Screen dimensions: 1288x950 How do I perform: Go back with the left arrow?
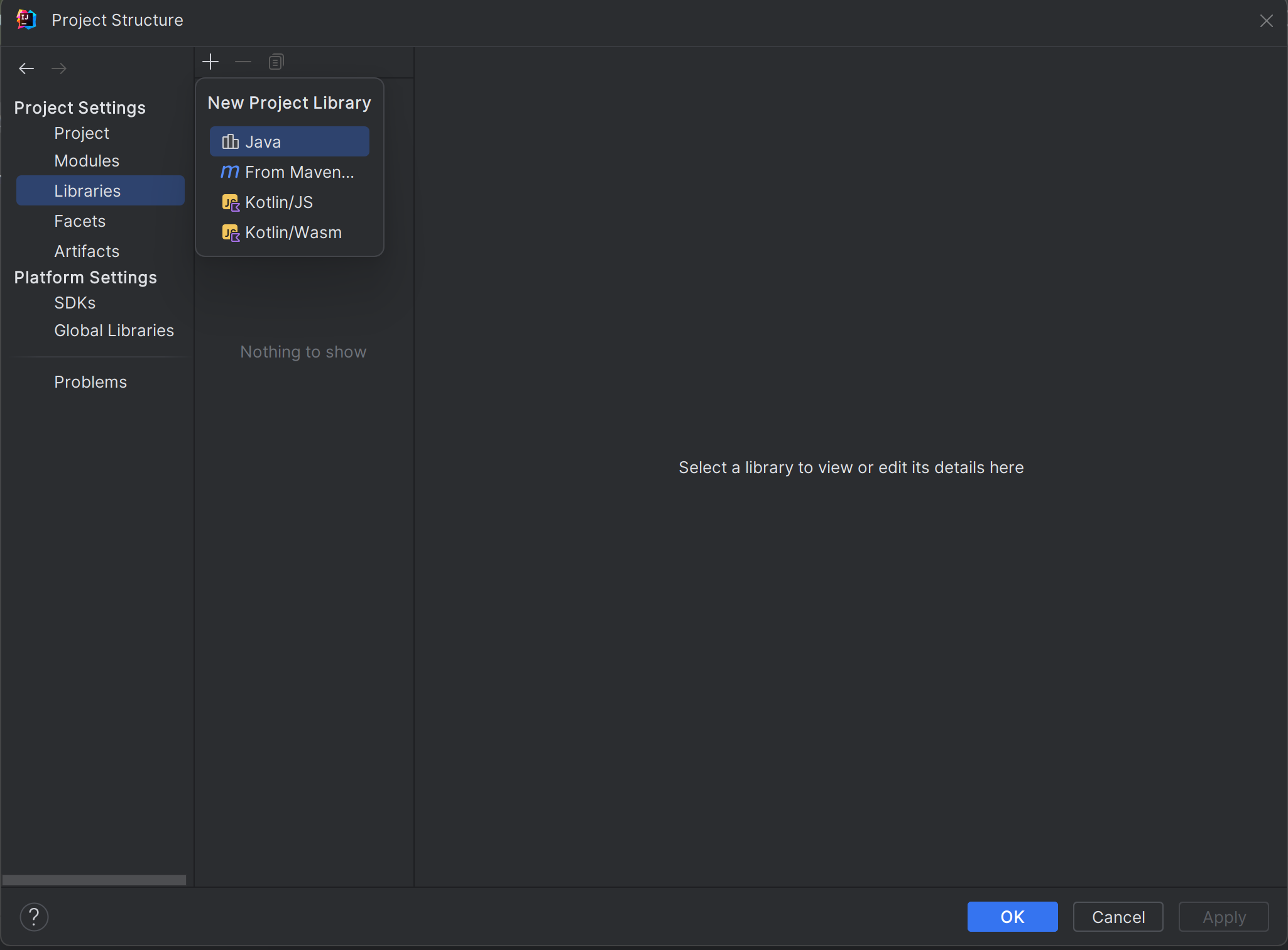26,68
